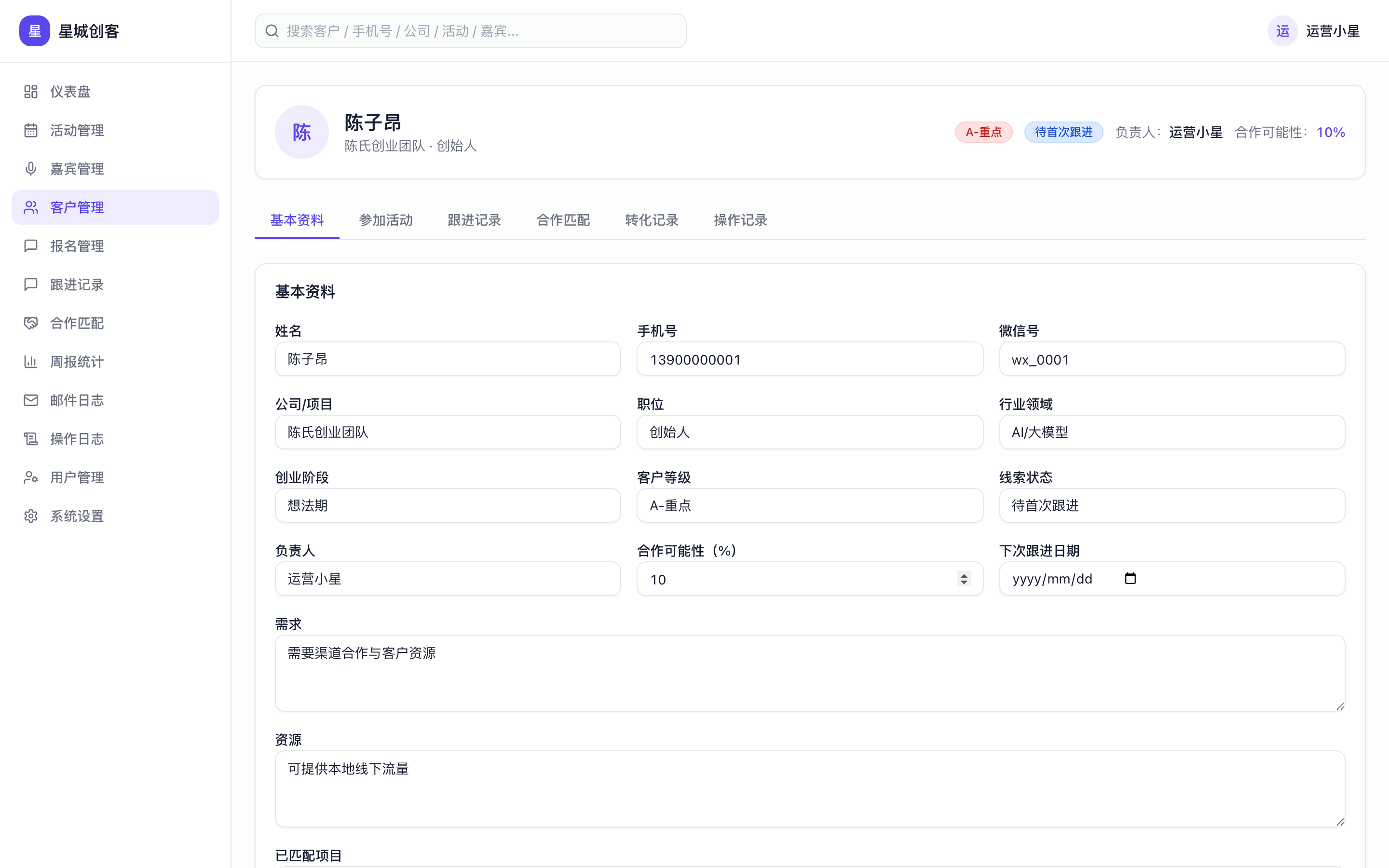Open 系统设置 page

[x=115, y=516]
